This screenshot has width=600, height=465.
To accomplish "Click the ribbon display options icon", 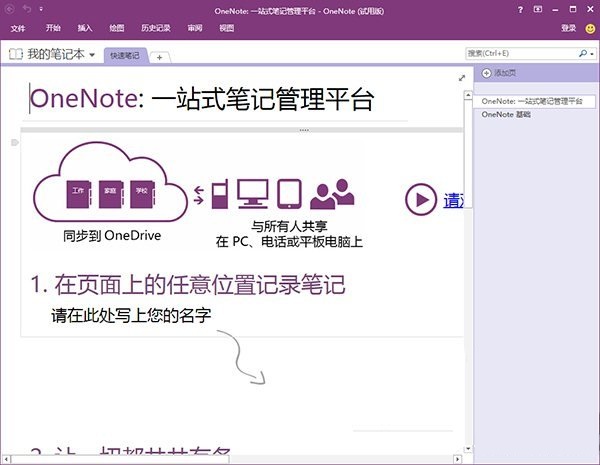I will point(540,10).
